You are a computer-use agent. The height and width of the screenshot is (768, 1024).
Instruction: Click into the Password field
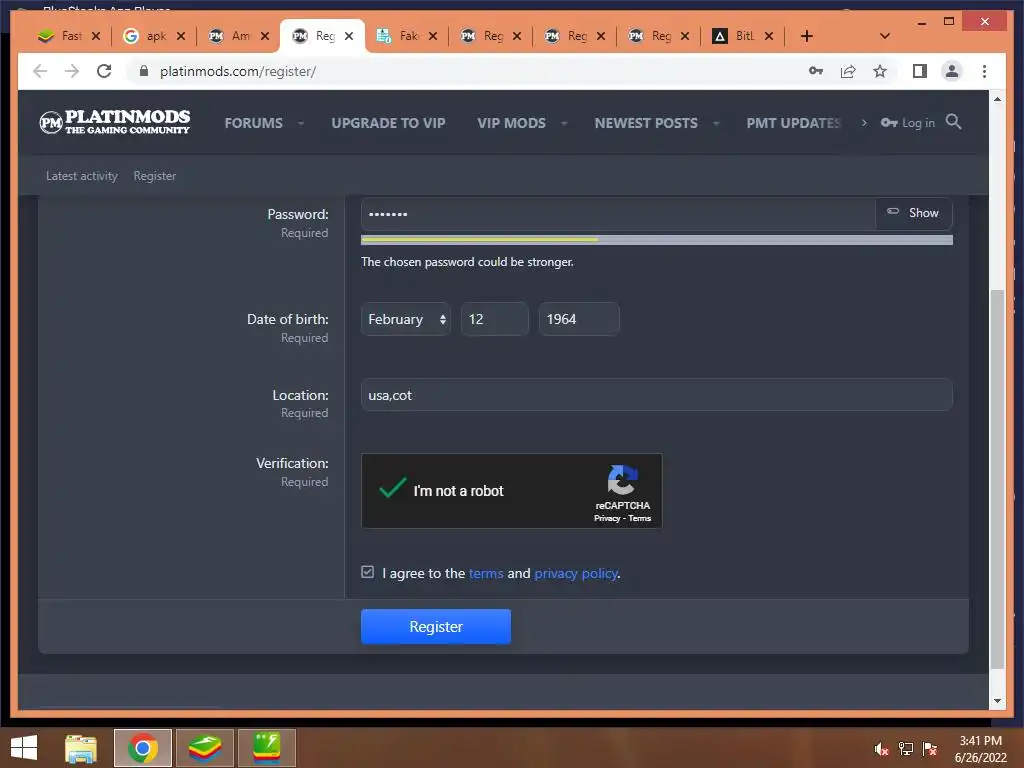(618, 214)
